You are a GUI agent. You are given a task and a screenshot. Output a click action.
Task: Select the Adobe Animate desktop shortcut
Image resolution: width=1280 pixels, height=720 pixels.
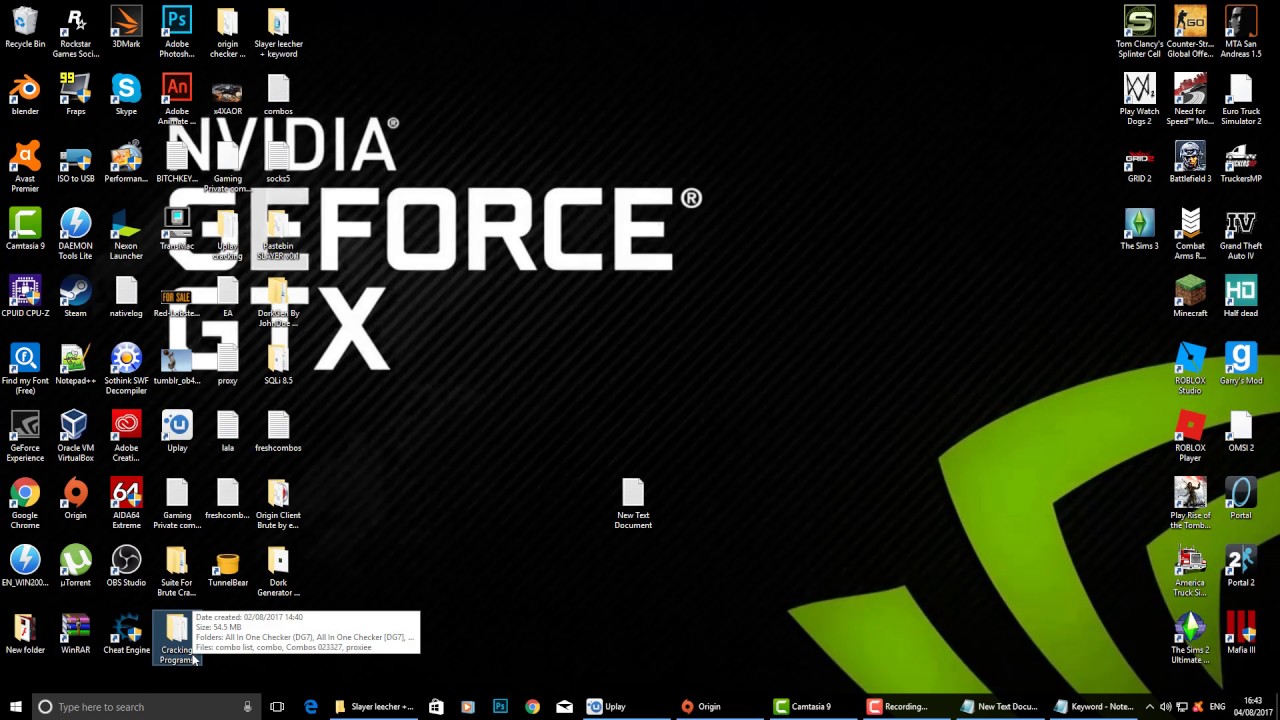click(177, 99)
